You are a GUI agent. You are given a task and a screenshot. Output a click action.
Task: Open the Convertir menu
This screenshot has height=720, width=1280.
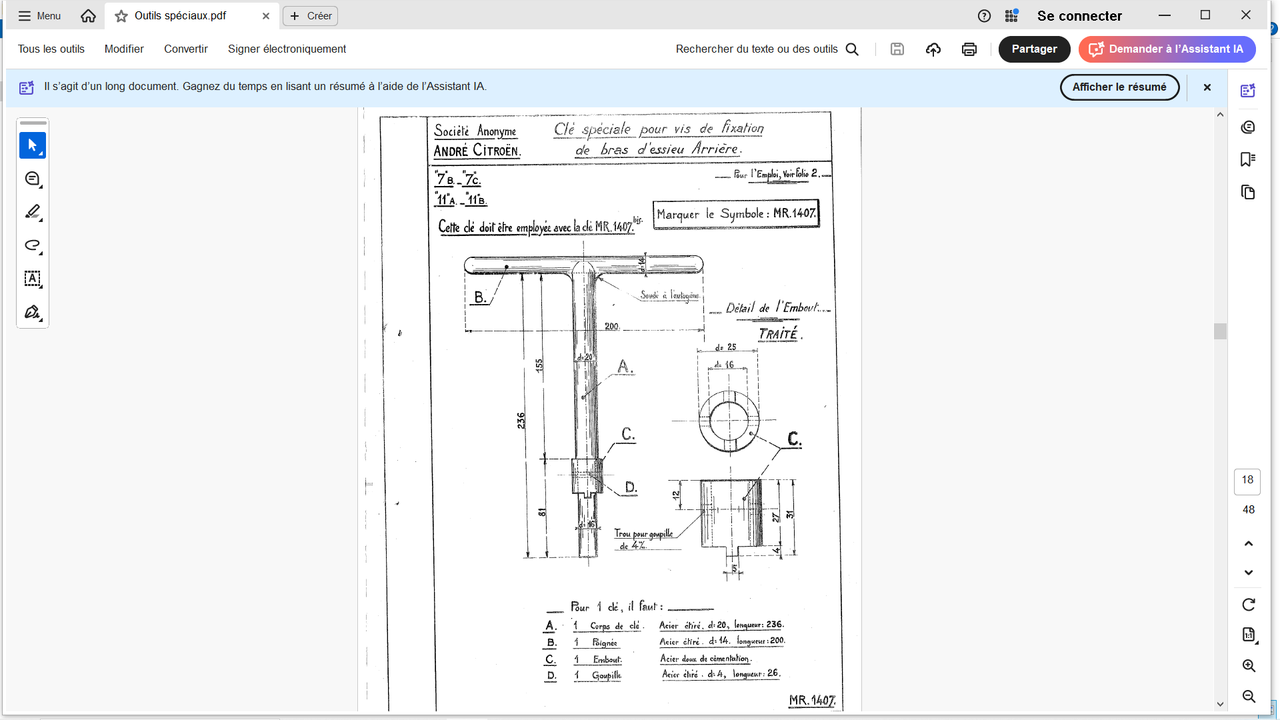point(186,49)
